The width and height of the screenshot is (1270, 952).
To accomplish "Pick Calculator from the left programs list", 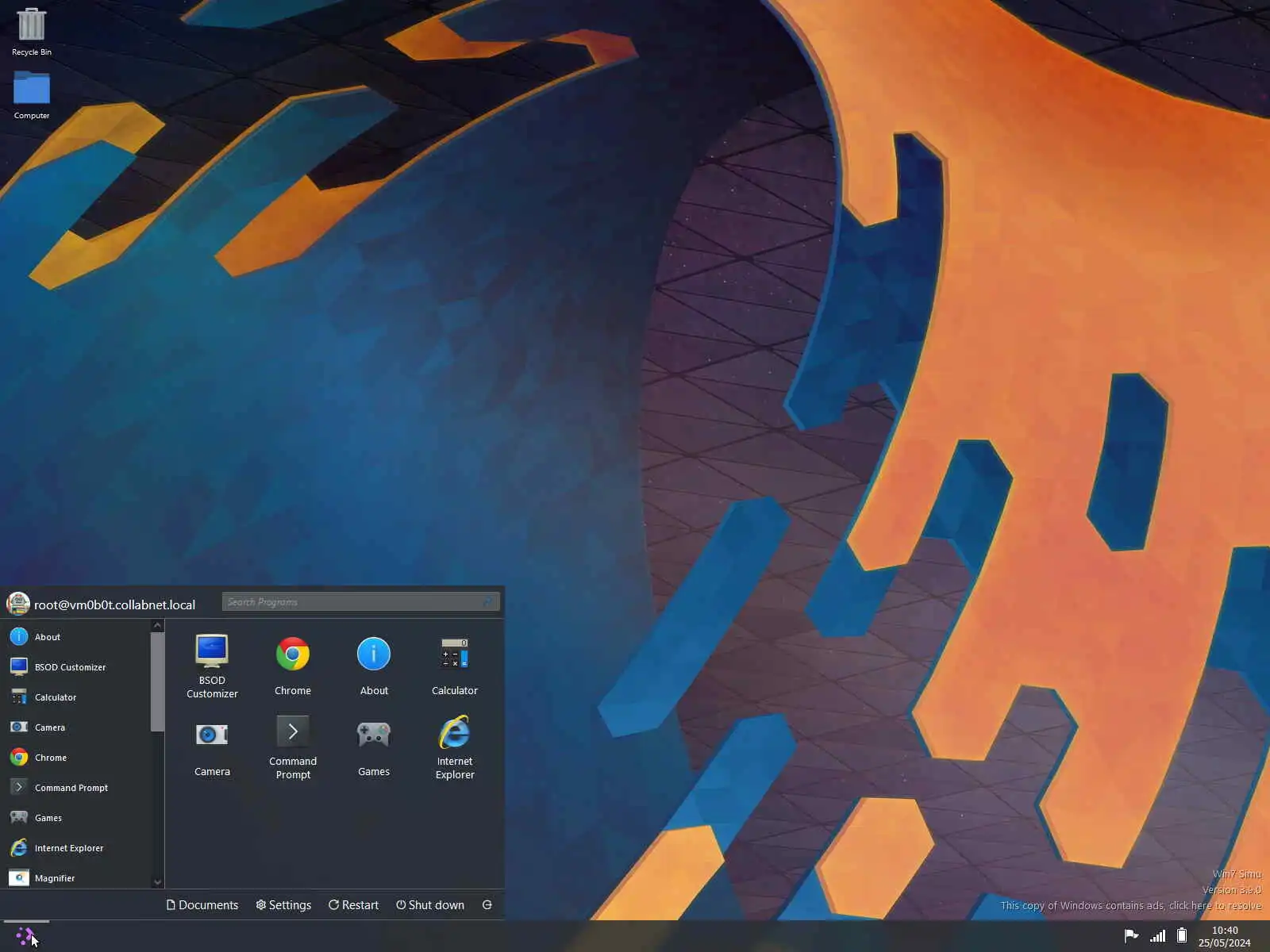I will pyautogui.click(x=75, y=697).
